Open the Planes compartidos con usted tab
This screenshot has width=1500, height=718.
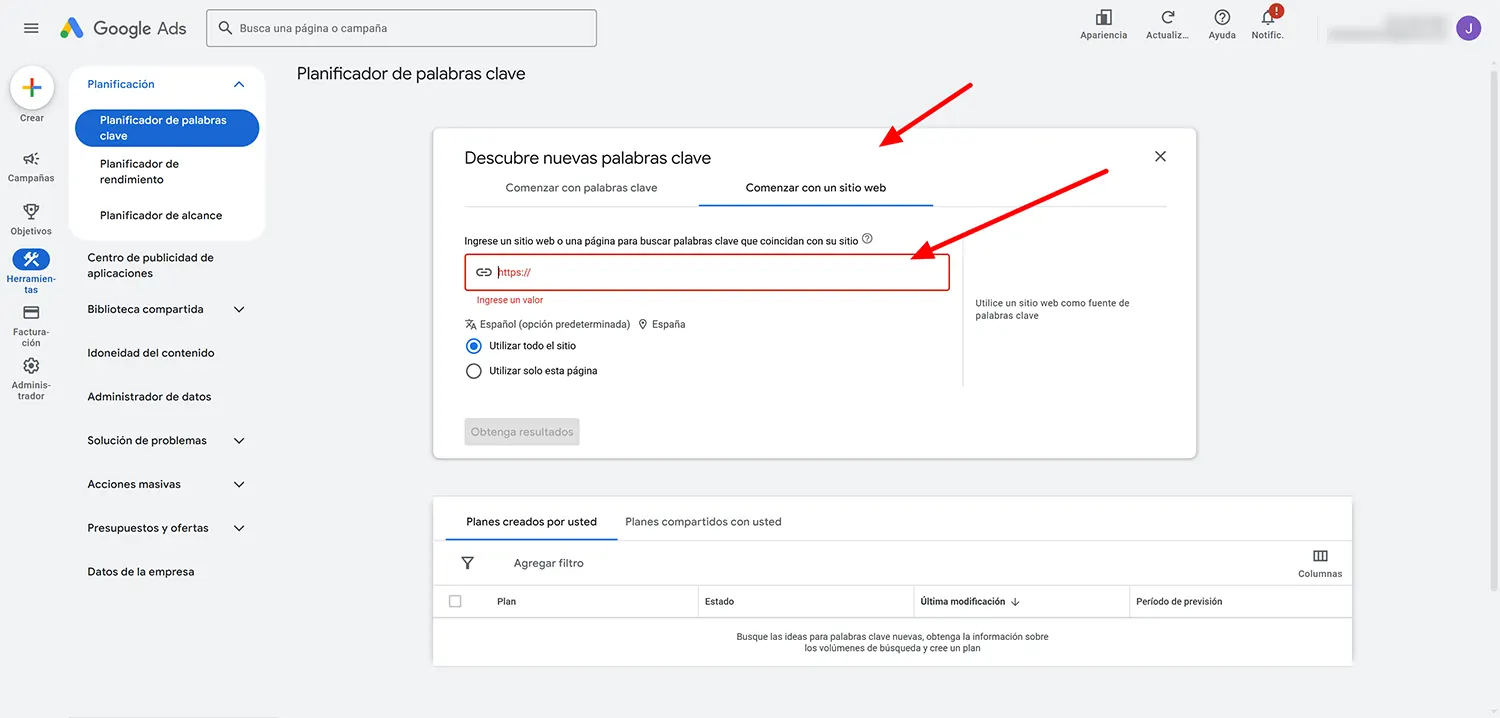click(703, 521)
